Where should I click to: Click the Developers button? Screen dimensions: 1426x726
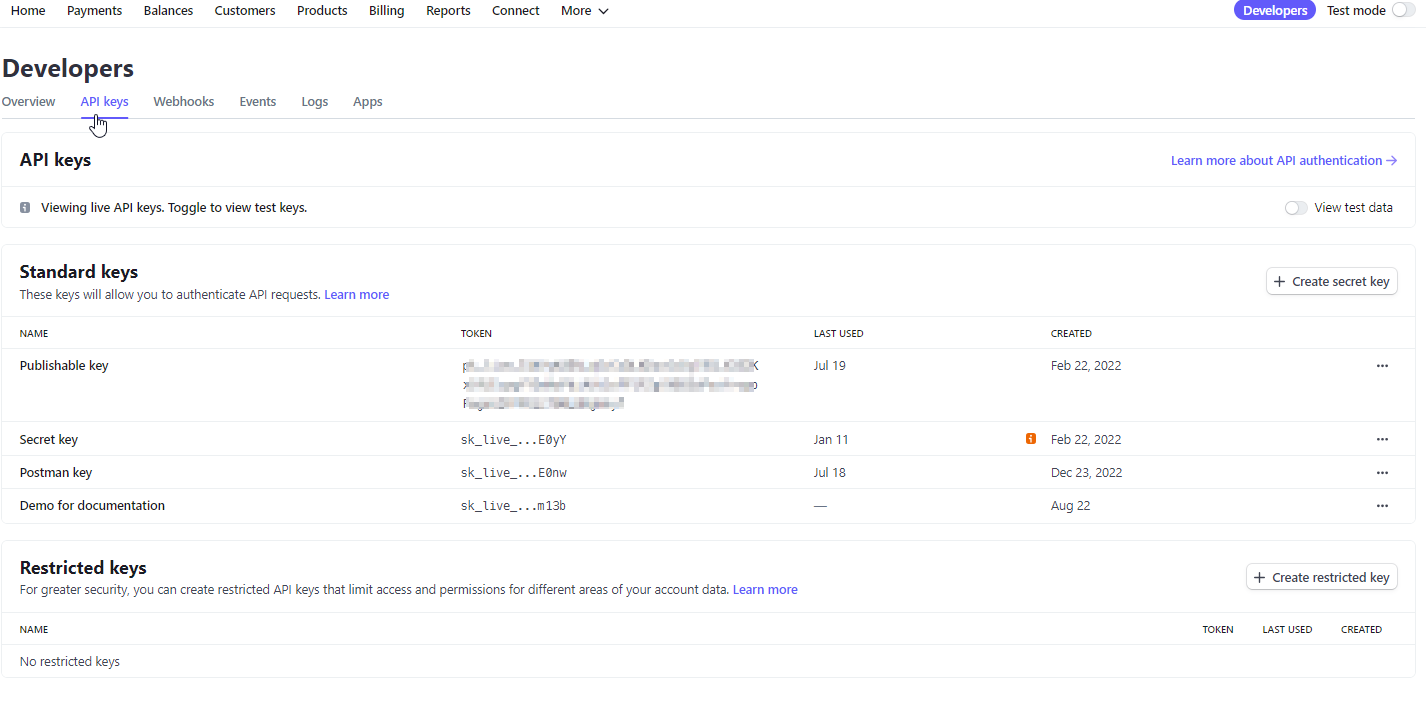pyautogui.click(x=1274, y=11)
